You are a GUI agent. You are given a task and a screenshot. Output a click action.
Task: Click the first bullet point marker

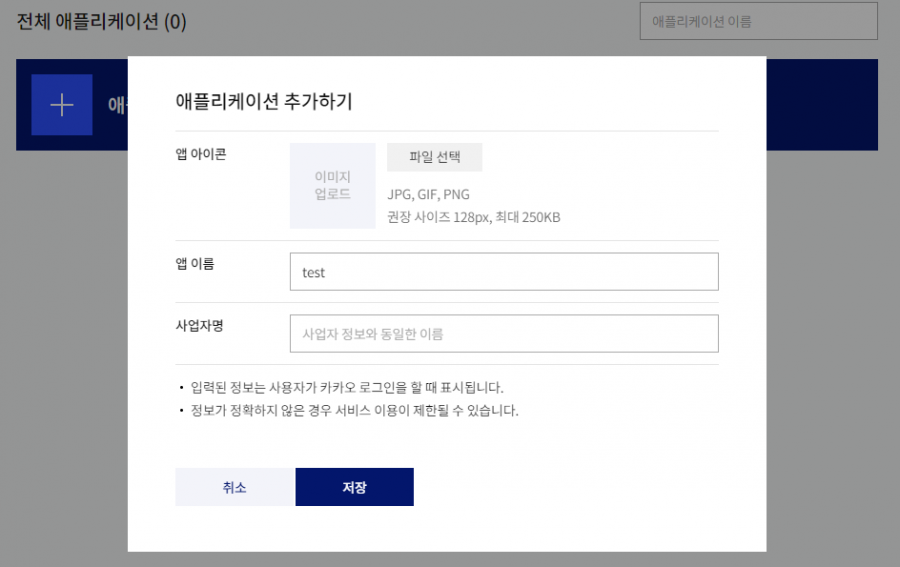coord(181,387)
